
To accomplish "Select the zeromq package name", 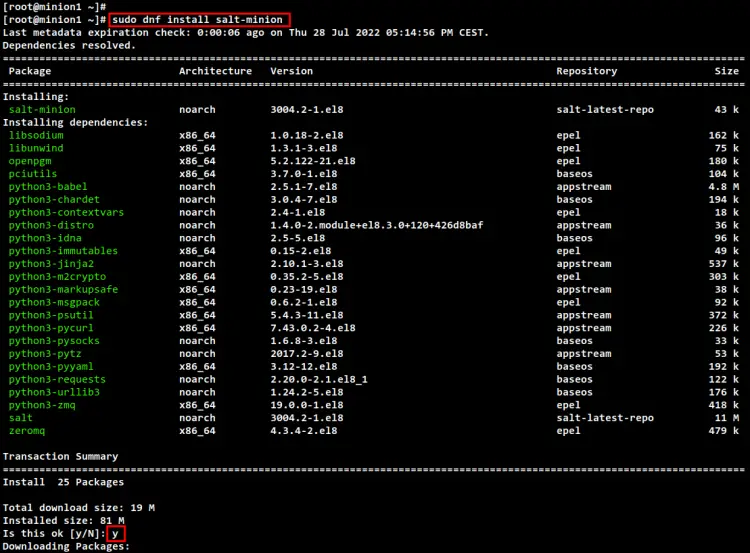I will [x=28, y=431].
